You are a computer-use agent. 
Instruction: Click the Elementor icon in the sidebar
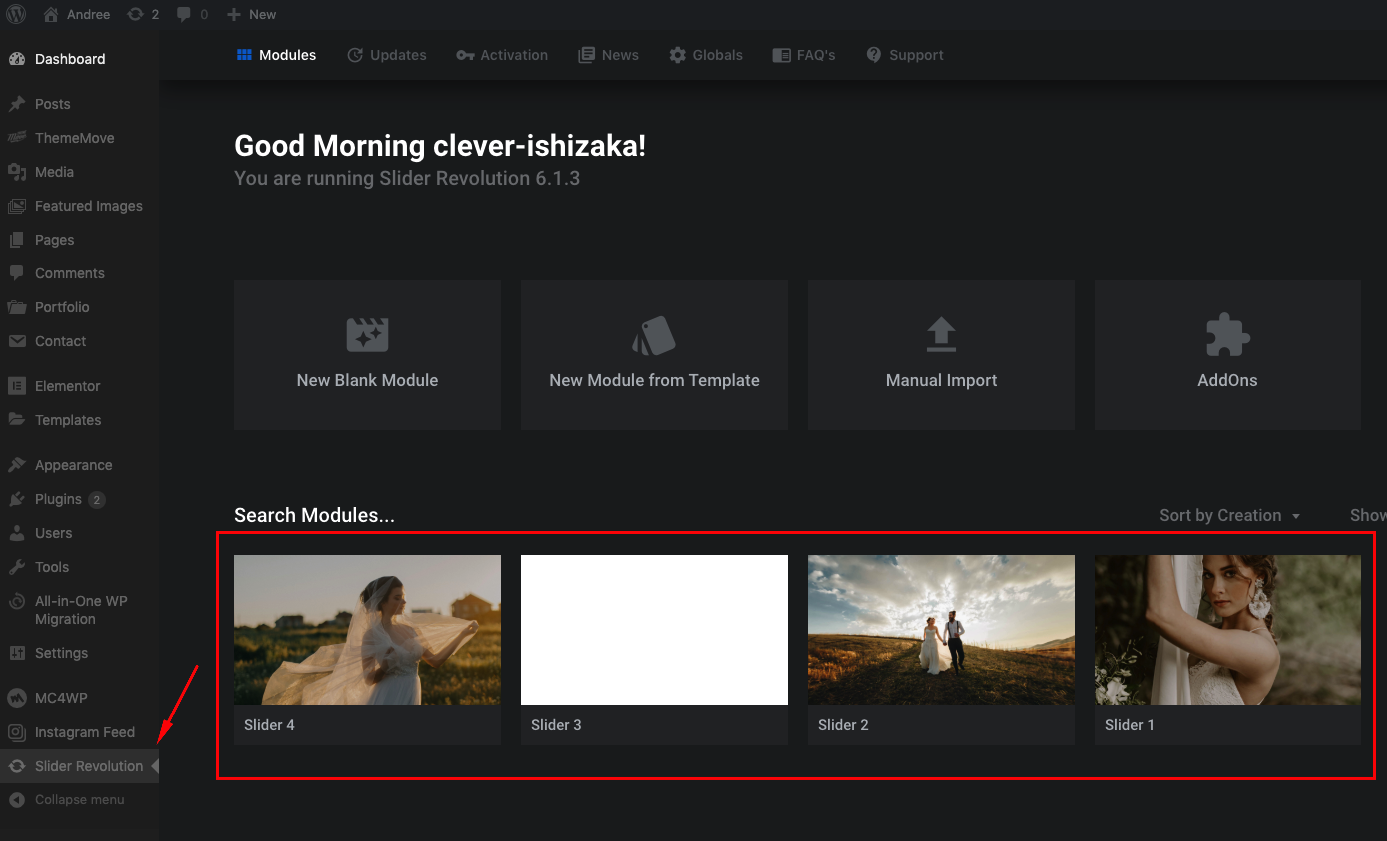tap(17, 386)
